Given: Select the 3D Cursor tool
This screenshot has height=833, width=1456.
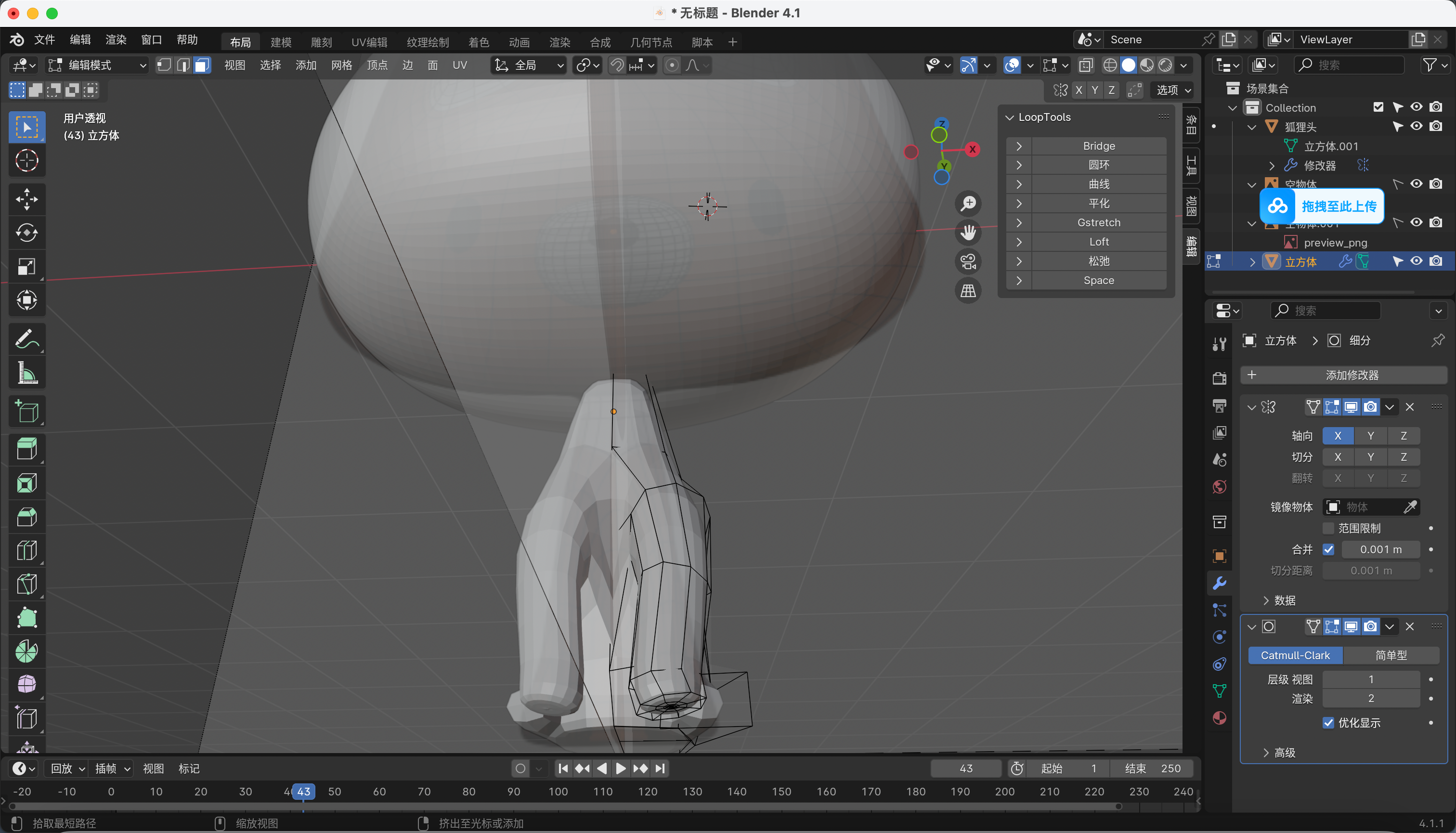Looking at the screenshot, I should point(26,161).
